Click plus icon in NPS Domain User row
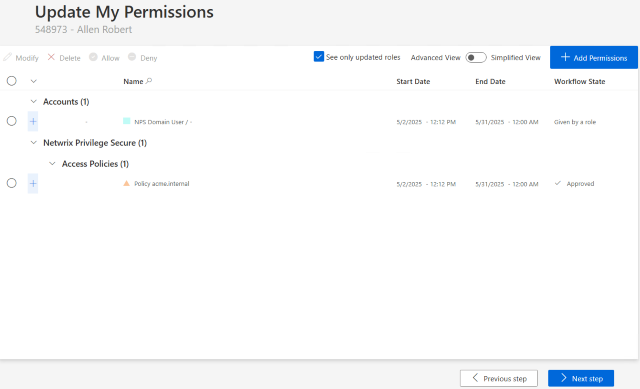640x389 pixels. (x=33, y=121)
